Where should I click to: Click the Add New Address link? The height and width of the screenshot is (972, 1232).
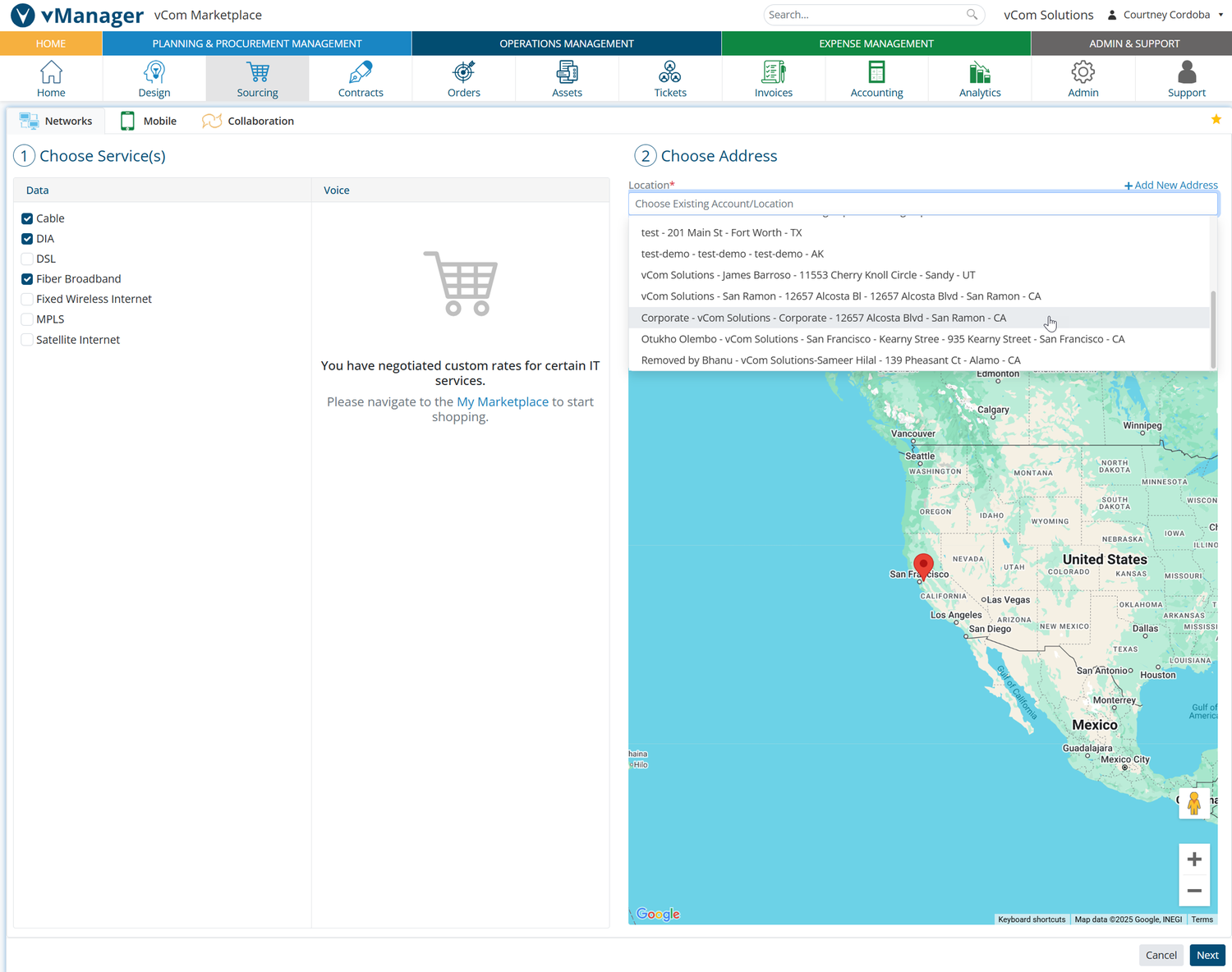(x=1171, y=186)
